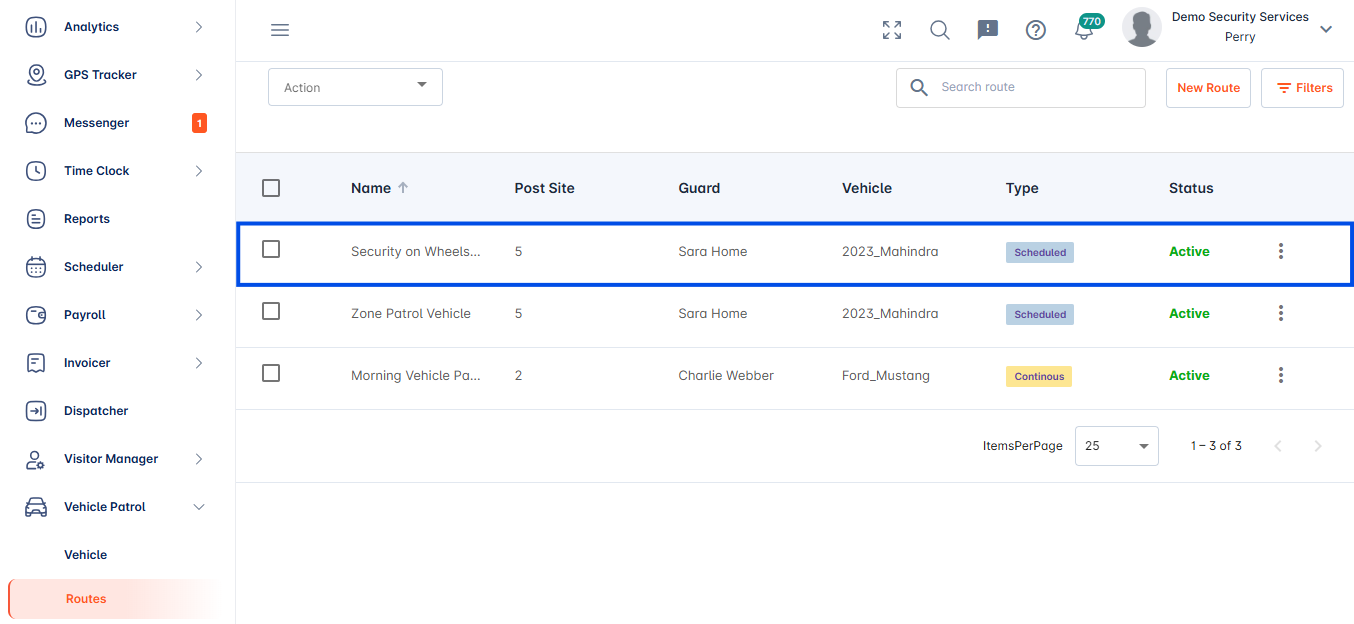Click the Scheduler calendar icon
Screen dimensions: 1354x624
[36, 267]
